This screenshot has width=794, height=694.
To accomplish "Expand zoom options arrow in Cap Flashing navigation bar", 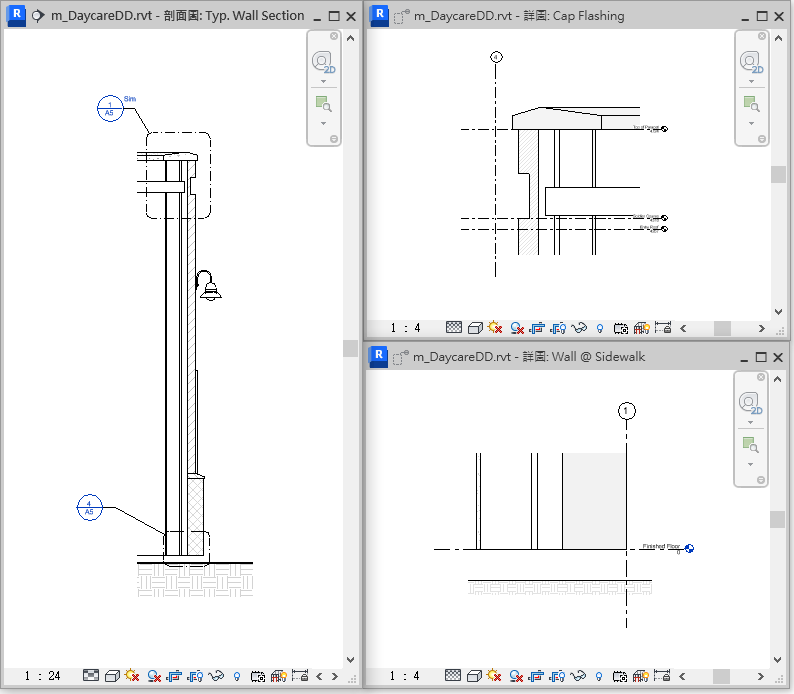I will point(751,124).
